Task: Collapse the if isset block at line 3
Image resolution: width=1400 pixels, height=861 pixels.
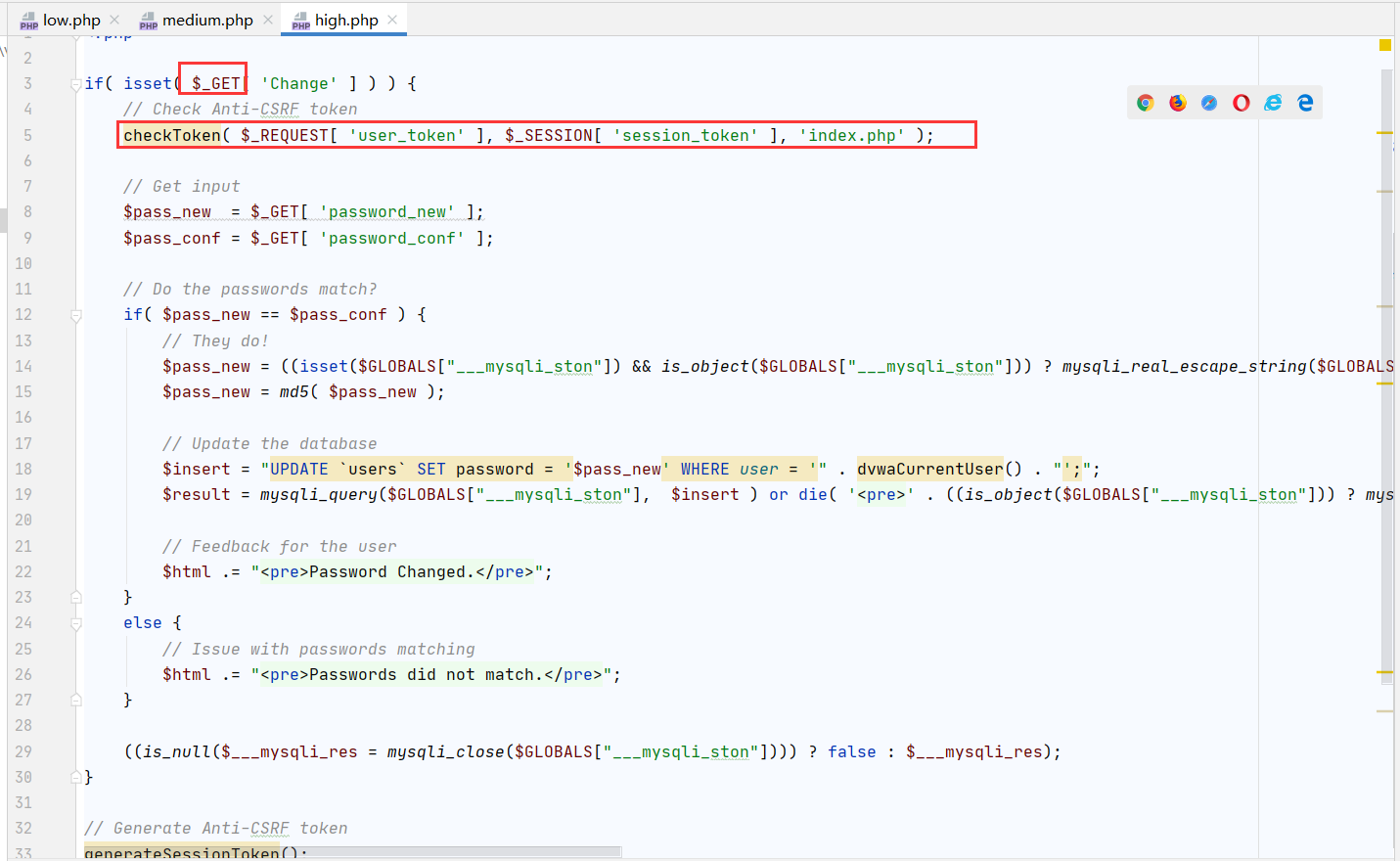Action: pyautogui.click(x=76, y=85)
